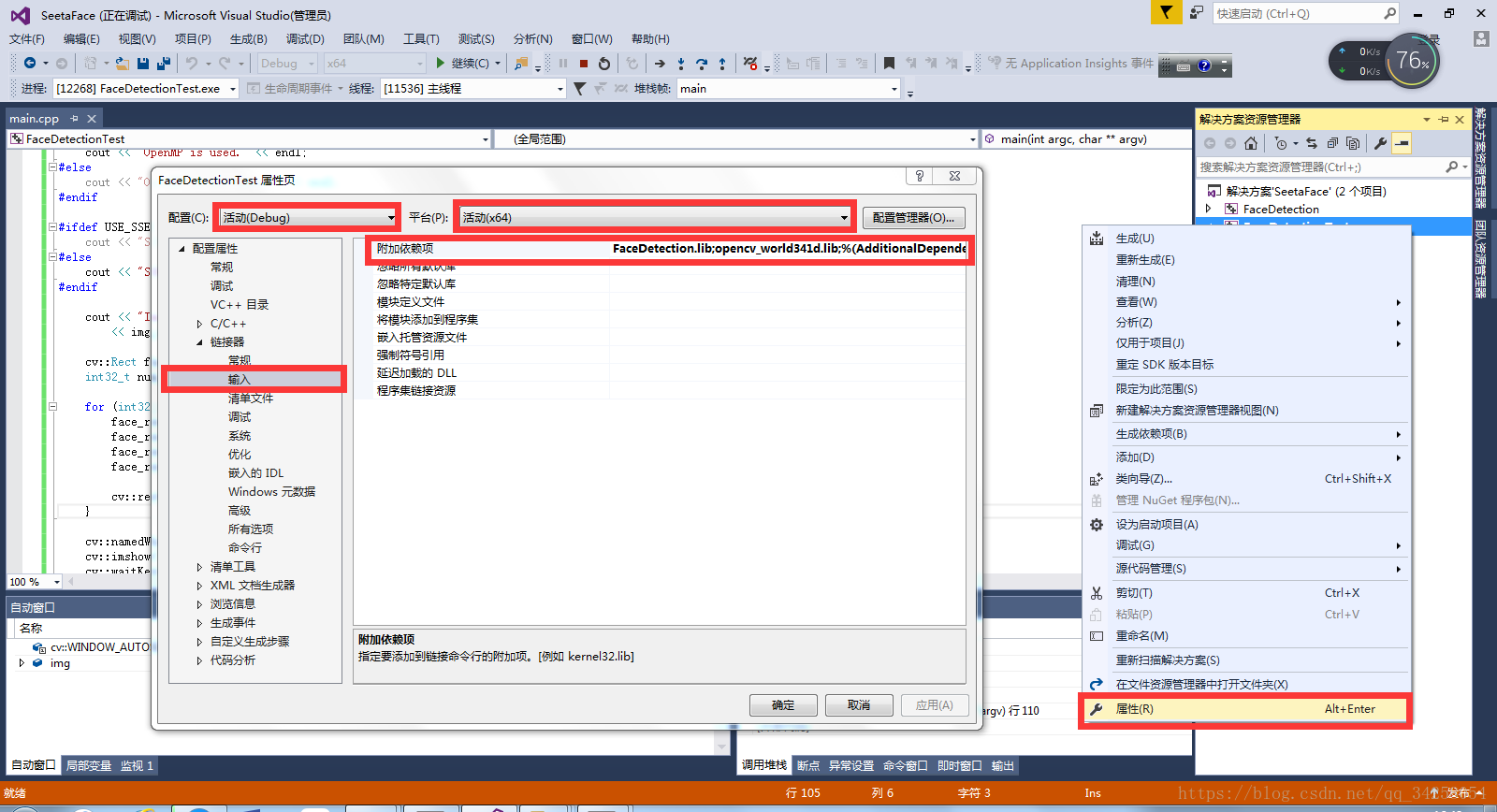The image size is (1497, 812).
Task: Click the Step Into icon
Action: tap(680, 64)
